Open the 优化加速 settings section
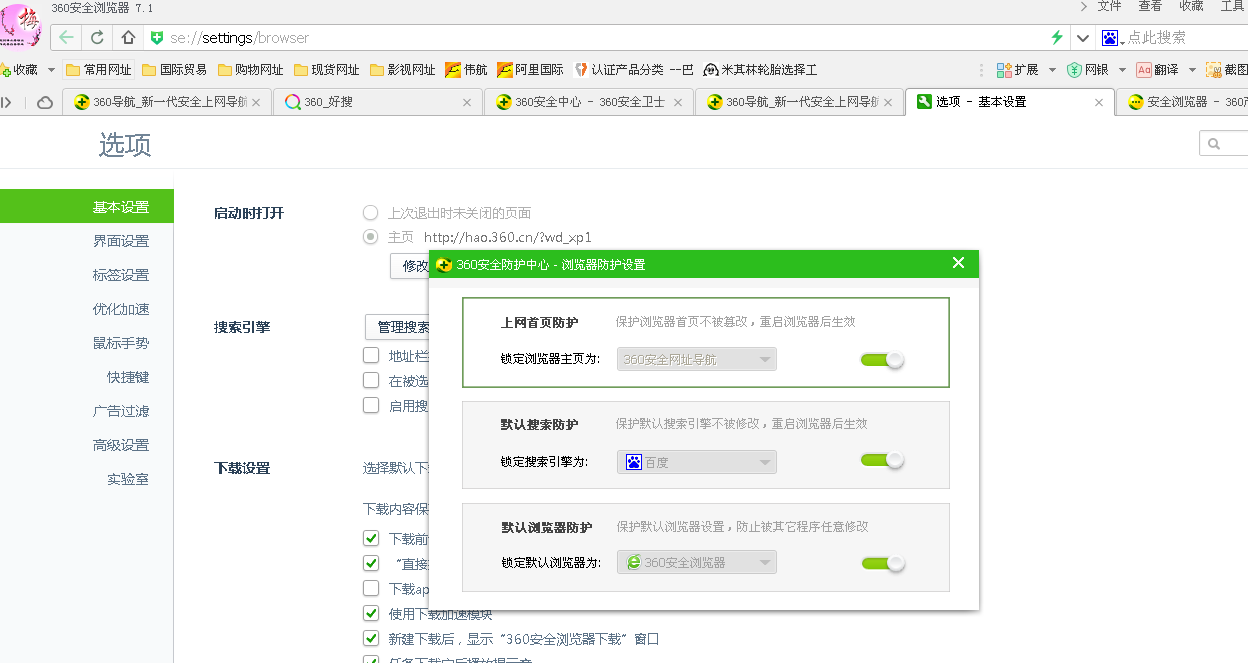 (121, 309)
